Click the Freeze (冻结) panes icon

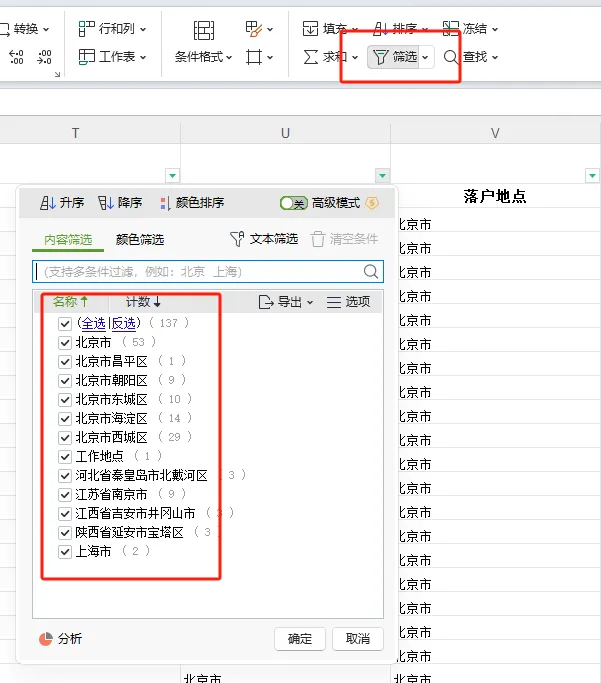[451, 29]
